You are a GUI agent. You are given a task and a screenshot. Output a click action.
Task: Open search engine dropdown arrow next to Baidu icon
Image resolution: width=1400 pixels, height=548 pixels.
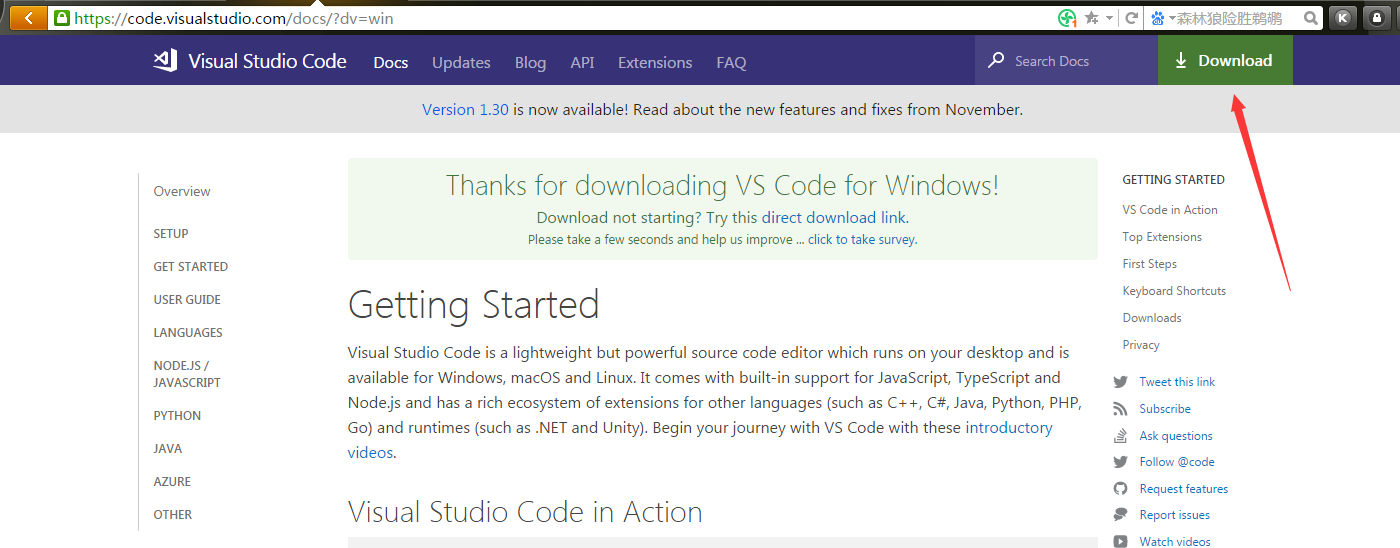coord(1172,18)
